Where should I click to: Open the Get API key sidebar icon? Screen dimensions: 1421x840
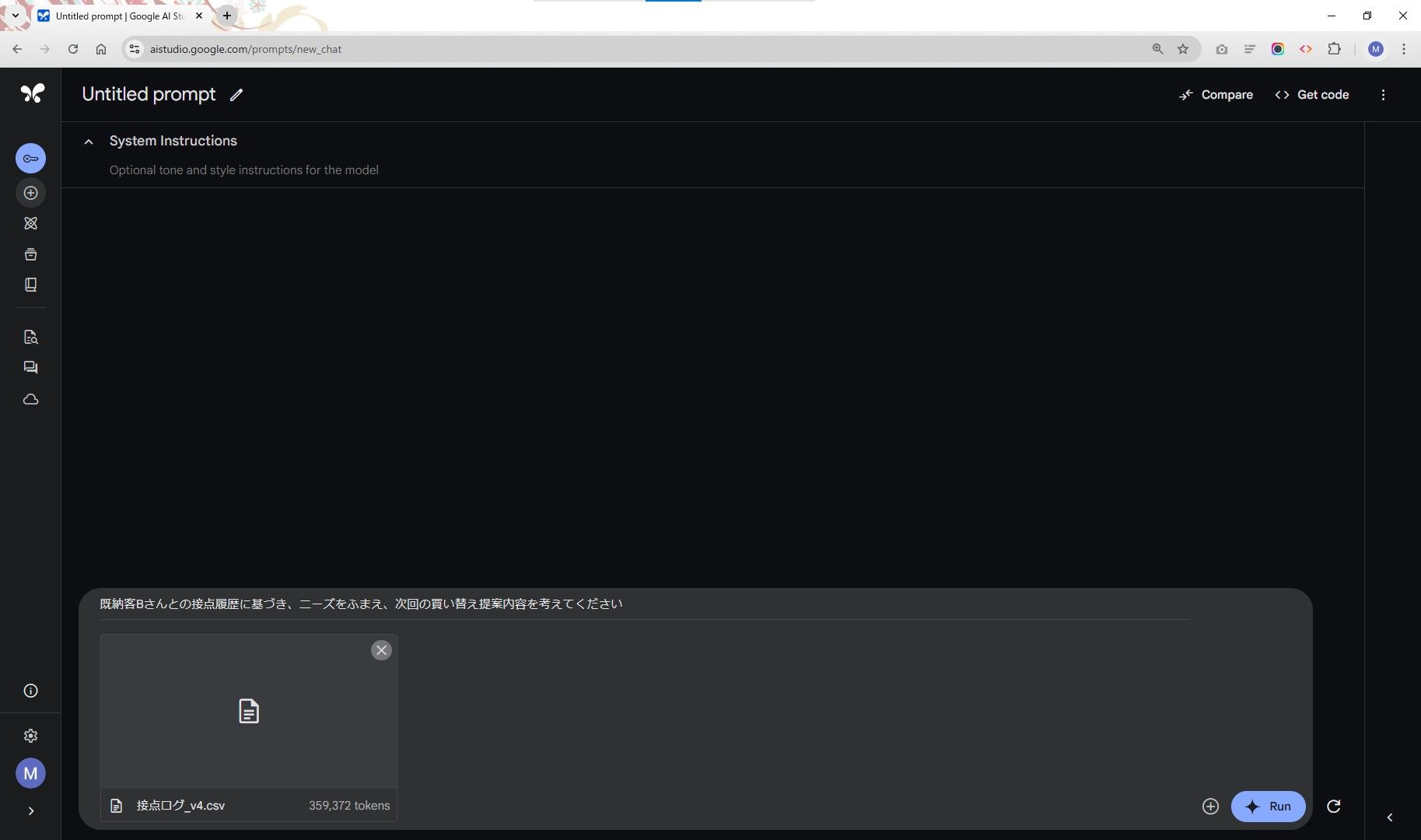point(30,159)
